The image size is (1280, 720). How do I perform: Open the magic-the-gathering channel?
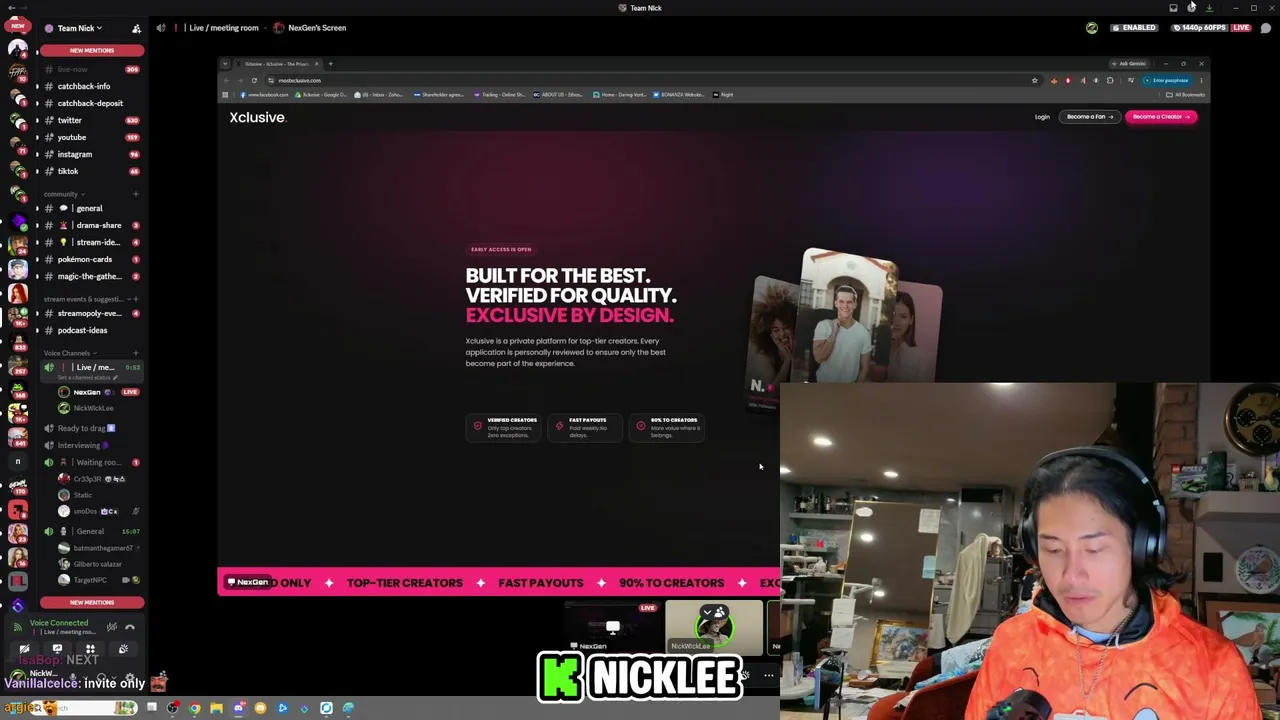[91, 276]
